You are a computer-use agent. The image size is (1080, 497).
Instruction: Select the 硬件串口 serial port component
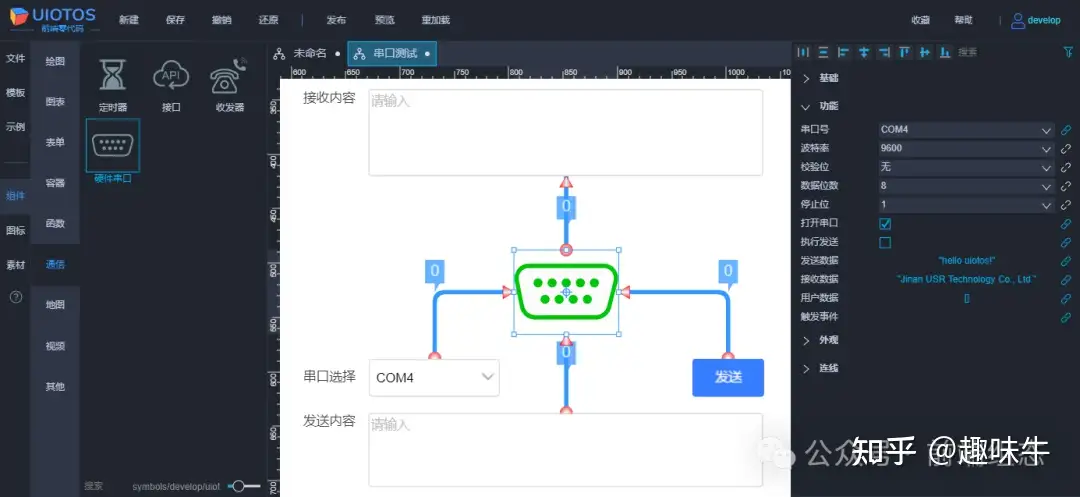click(x=113, y=151)
